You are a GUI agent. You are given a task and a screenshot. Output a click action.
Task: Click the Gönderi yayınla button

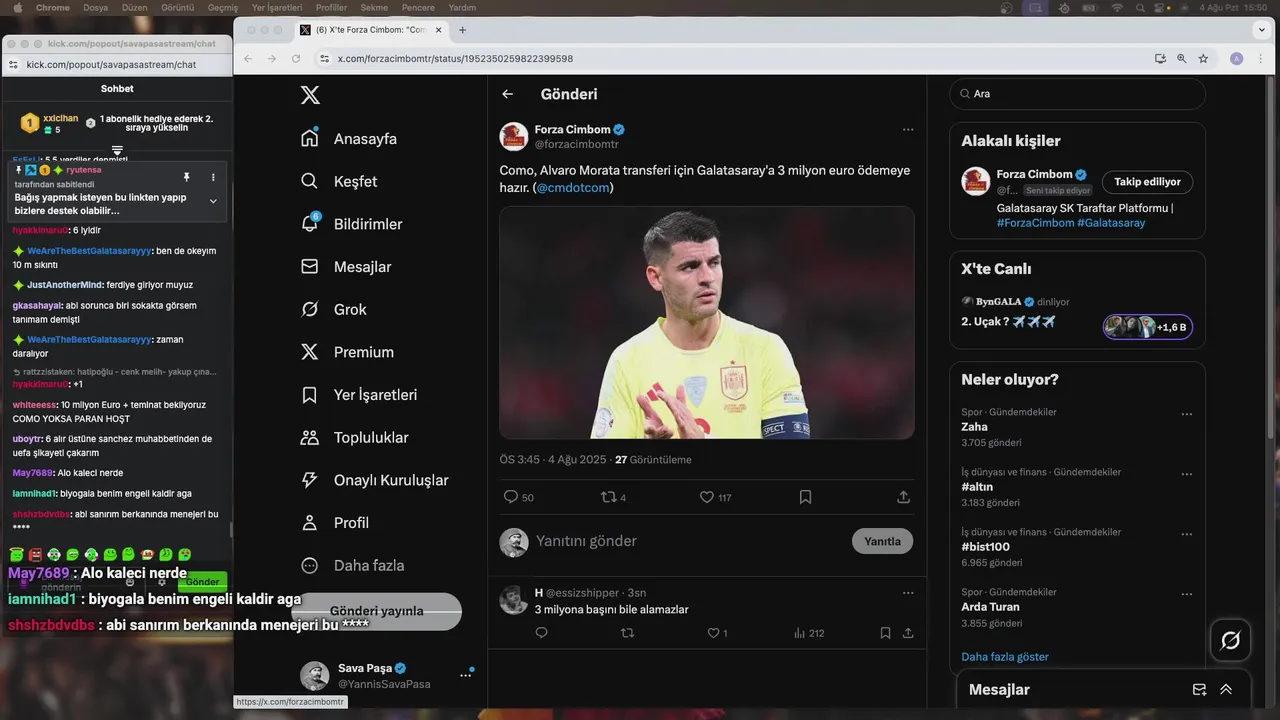point(376,611)
